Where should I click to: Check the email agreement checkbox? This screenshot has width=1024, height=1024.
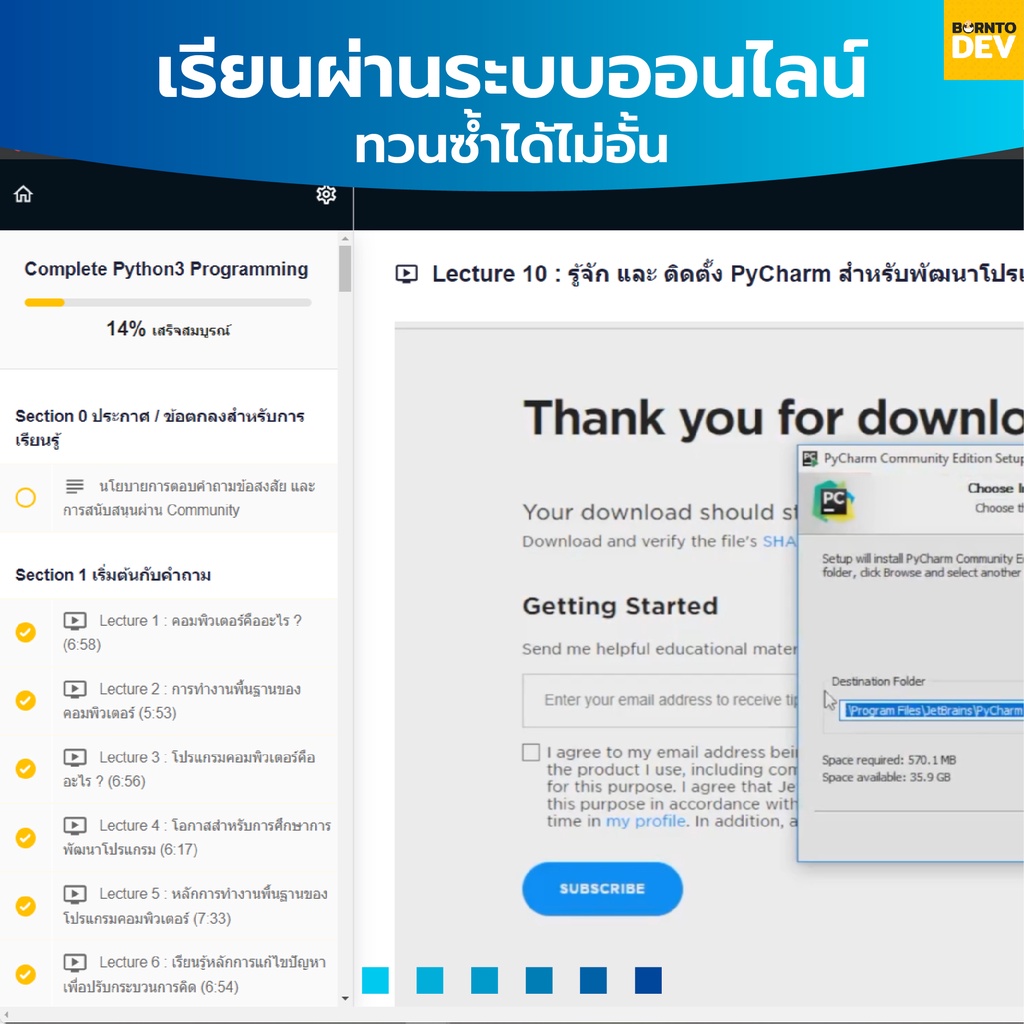point(531,753)
